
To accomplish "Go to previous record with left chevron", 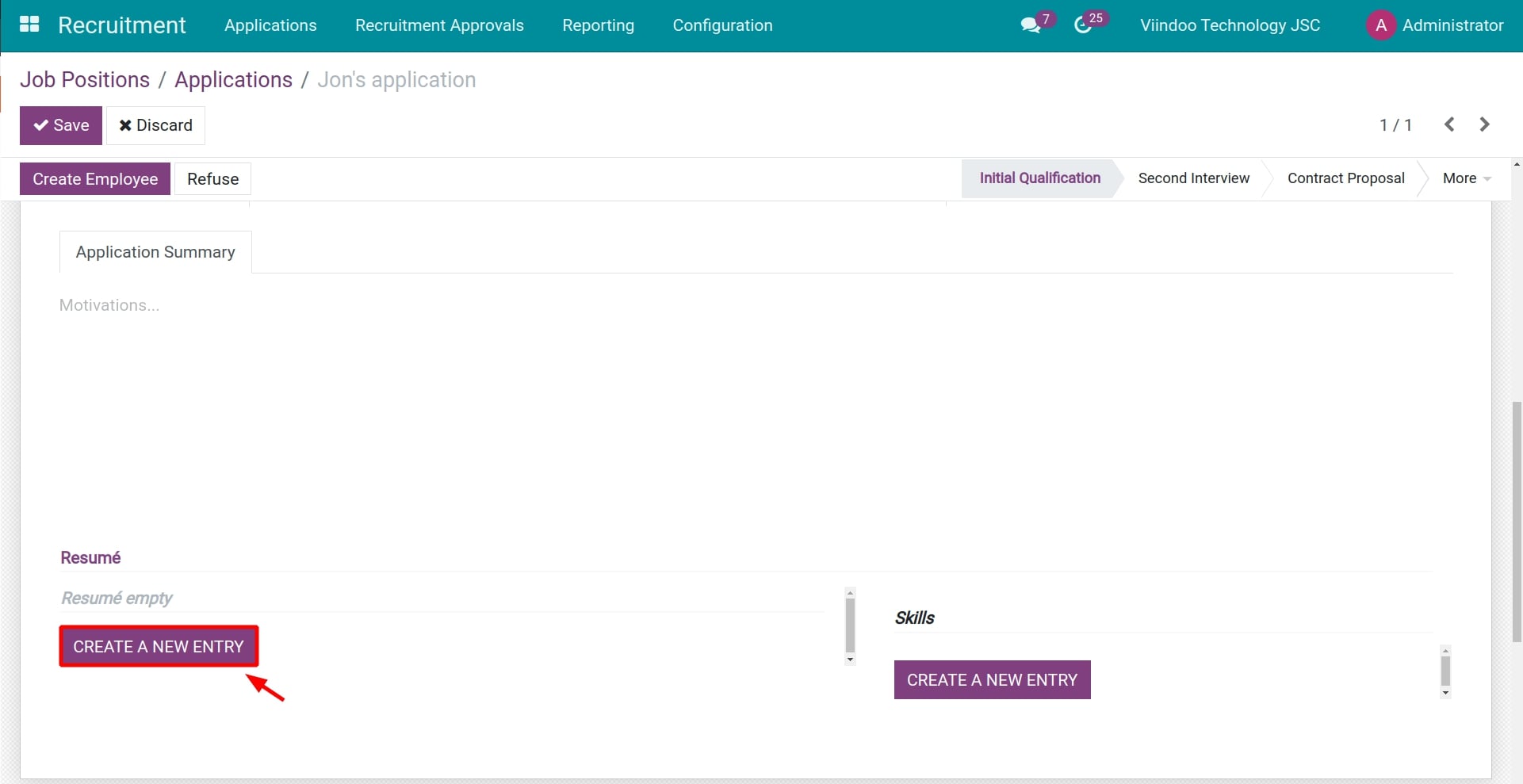I will point(1449,124).
